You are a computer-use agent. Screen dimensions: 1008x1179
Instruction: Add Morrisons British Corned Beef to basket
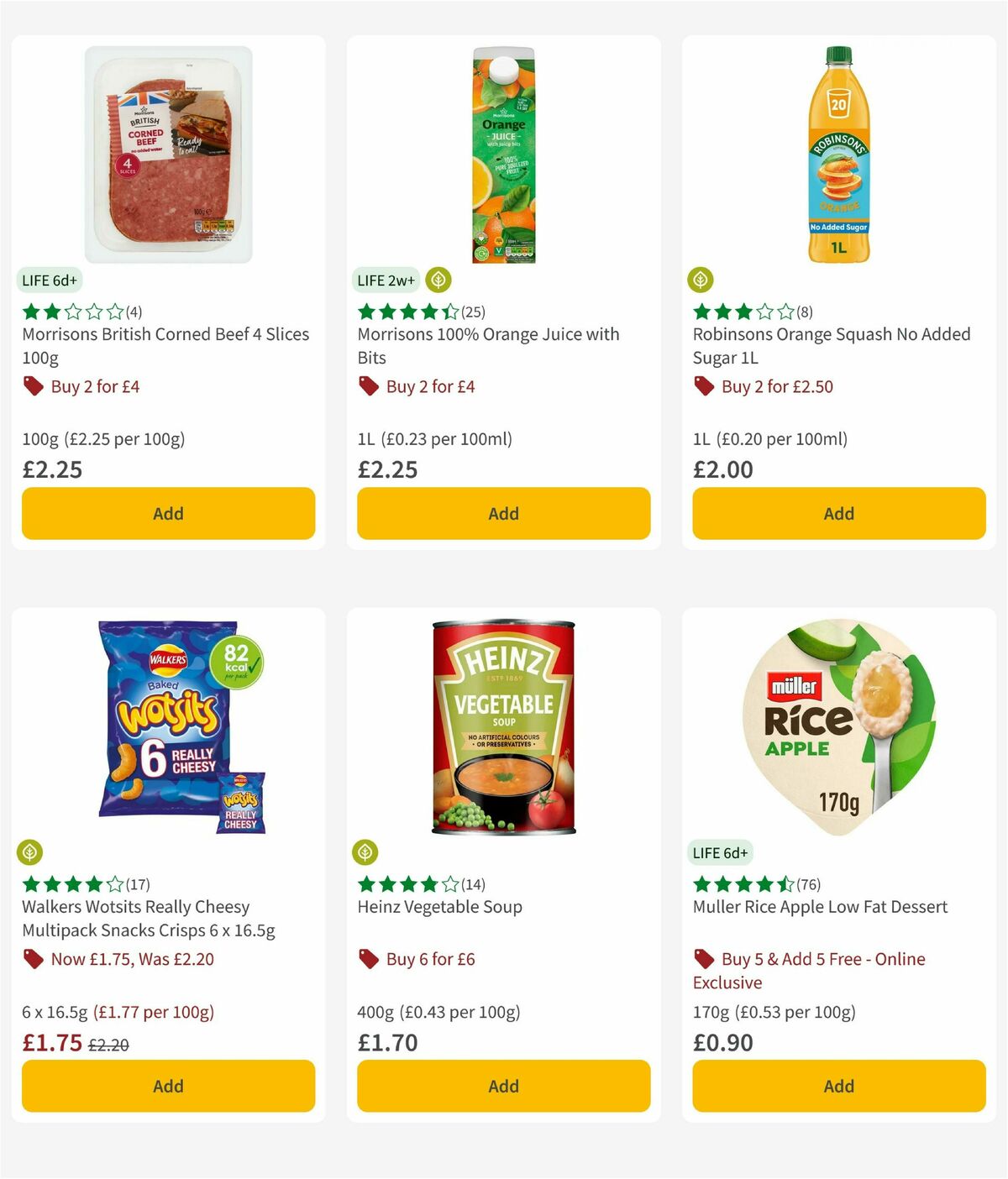168,513
